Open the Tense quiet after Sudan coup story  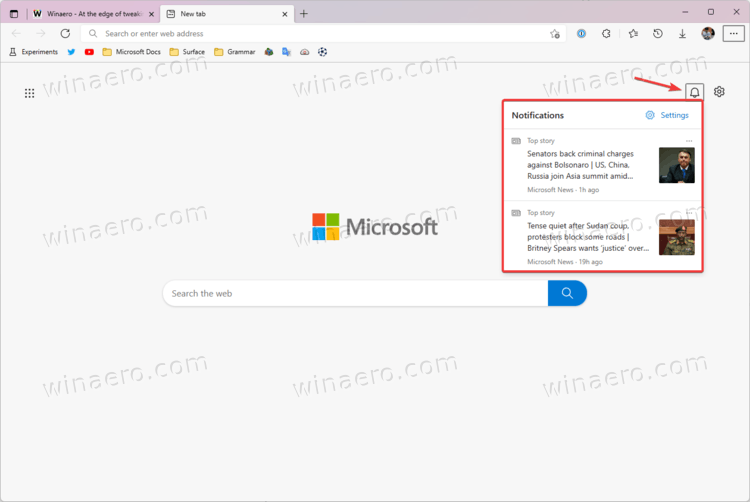[x=588, y=237]
